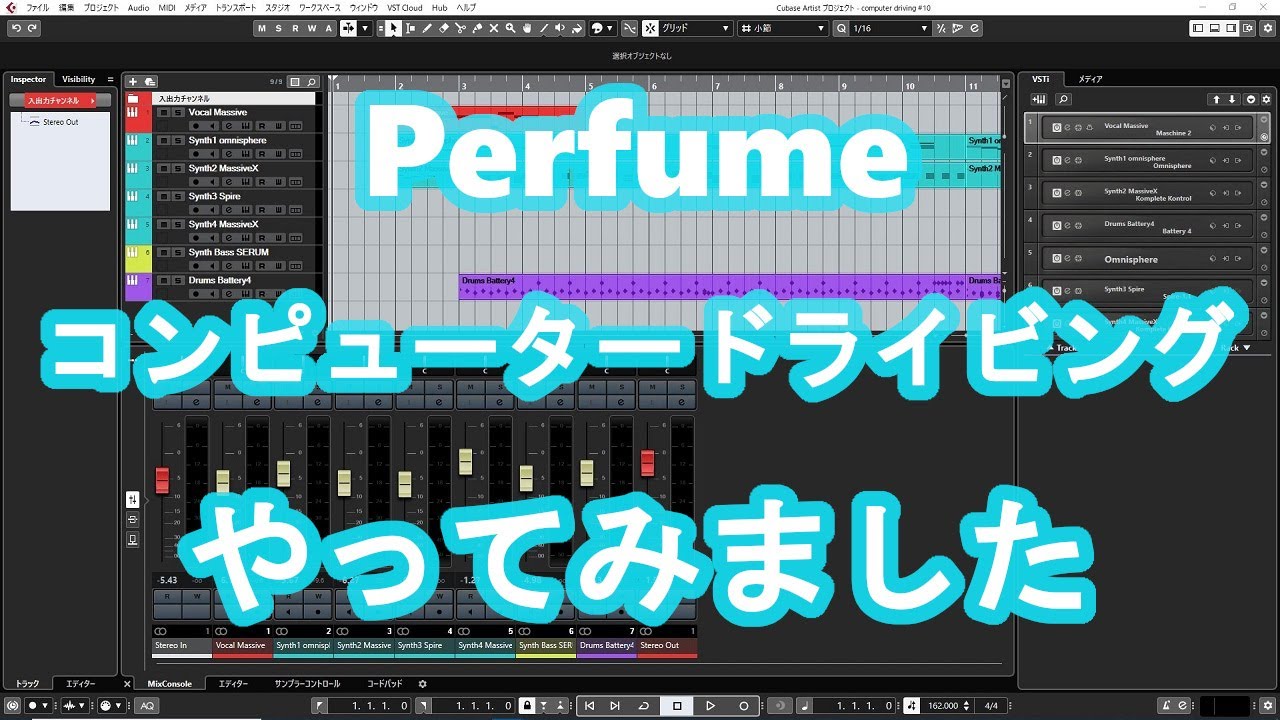Screen dimensions: 1280x720
Task: Select the Range Selection tool
Action: 410,28
